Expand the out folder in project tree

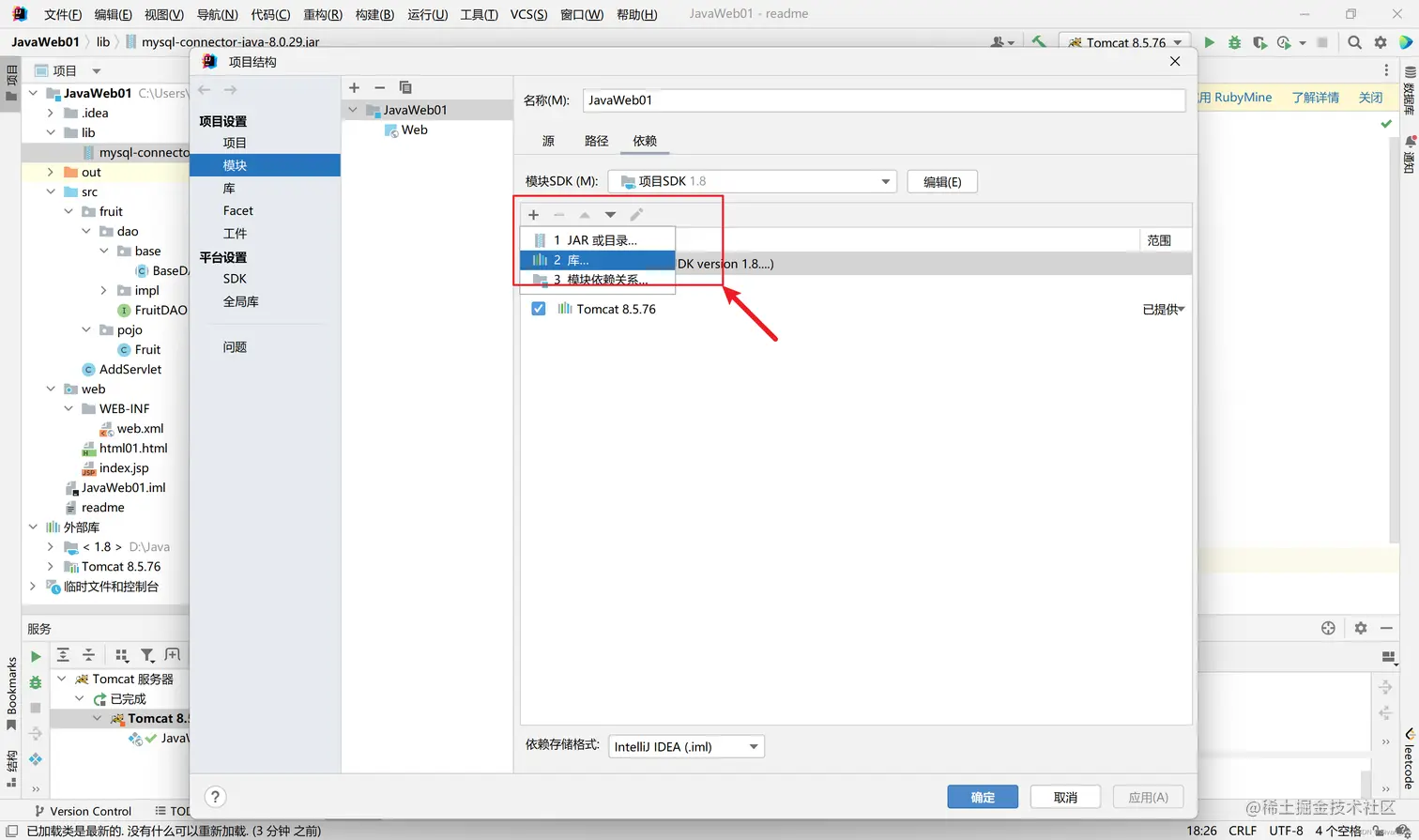pyautogui.click(x=51, y=172)
